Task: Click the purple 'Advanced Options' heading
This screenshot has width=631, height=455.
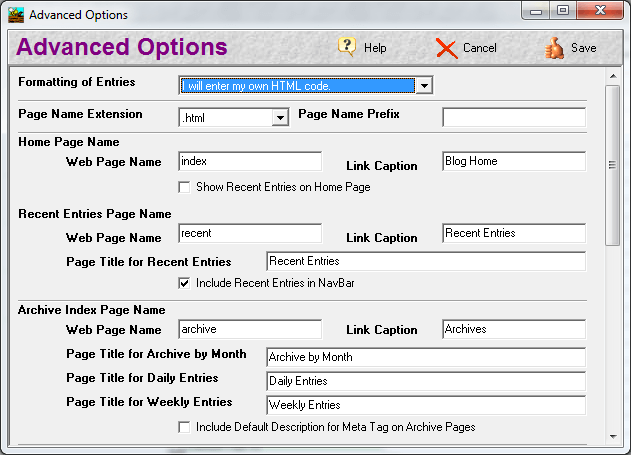Action: [122, 47]
